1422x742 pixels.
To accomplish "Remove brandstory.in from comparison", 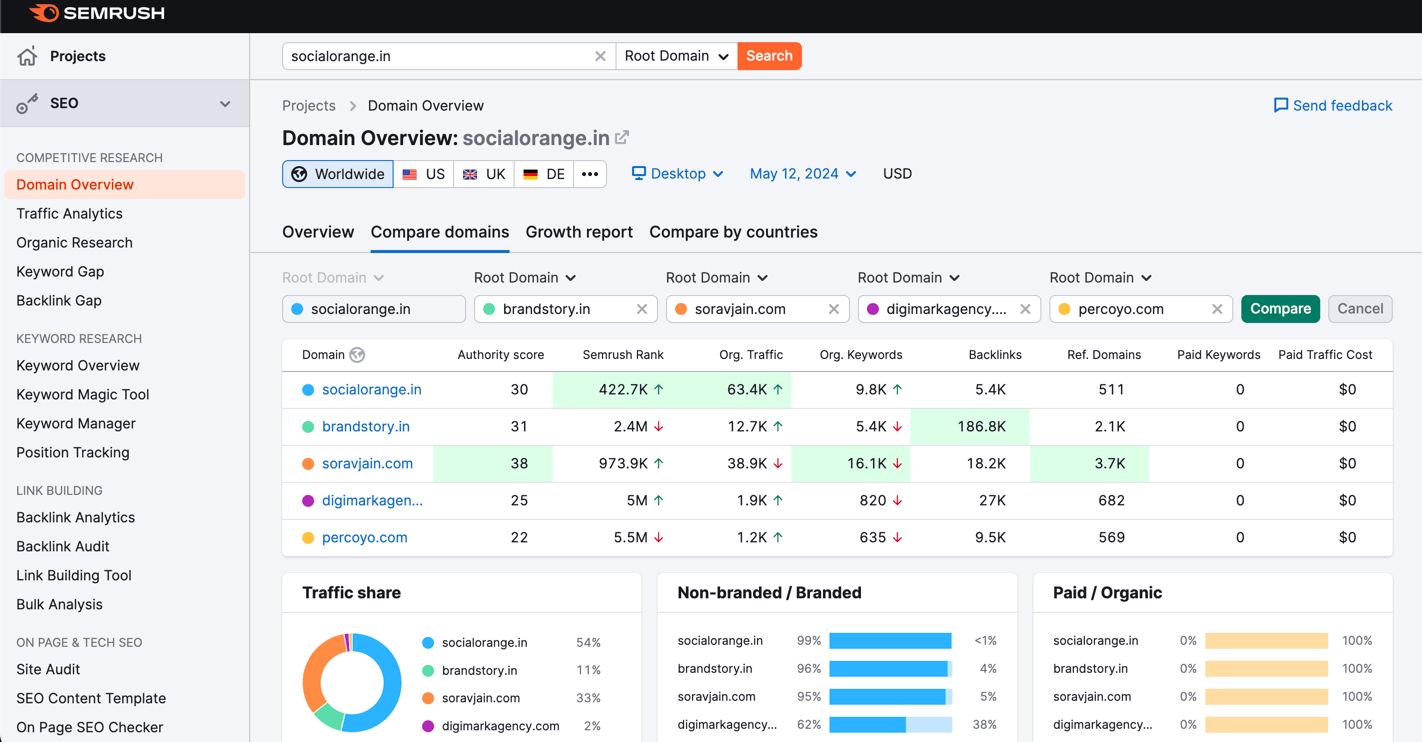I will tap(642, 309).
